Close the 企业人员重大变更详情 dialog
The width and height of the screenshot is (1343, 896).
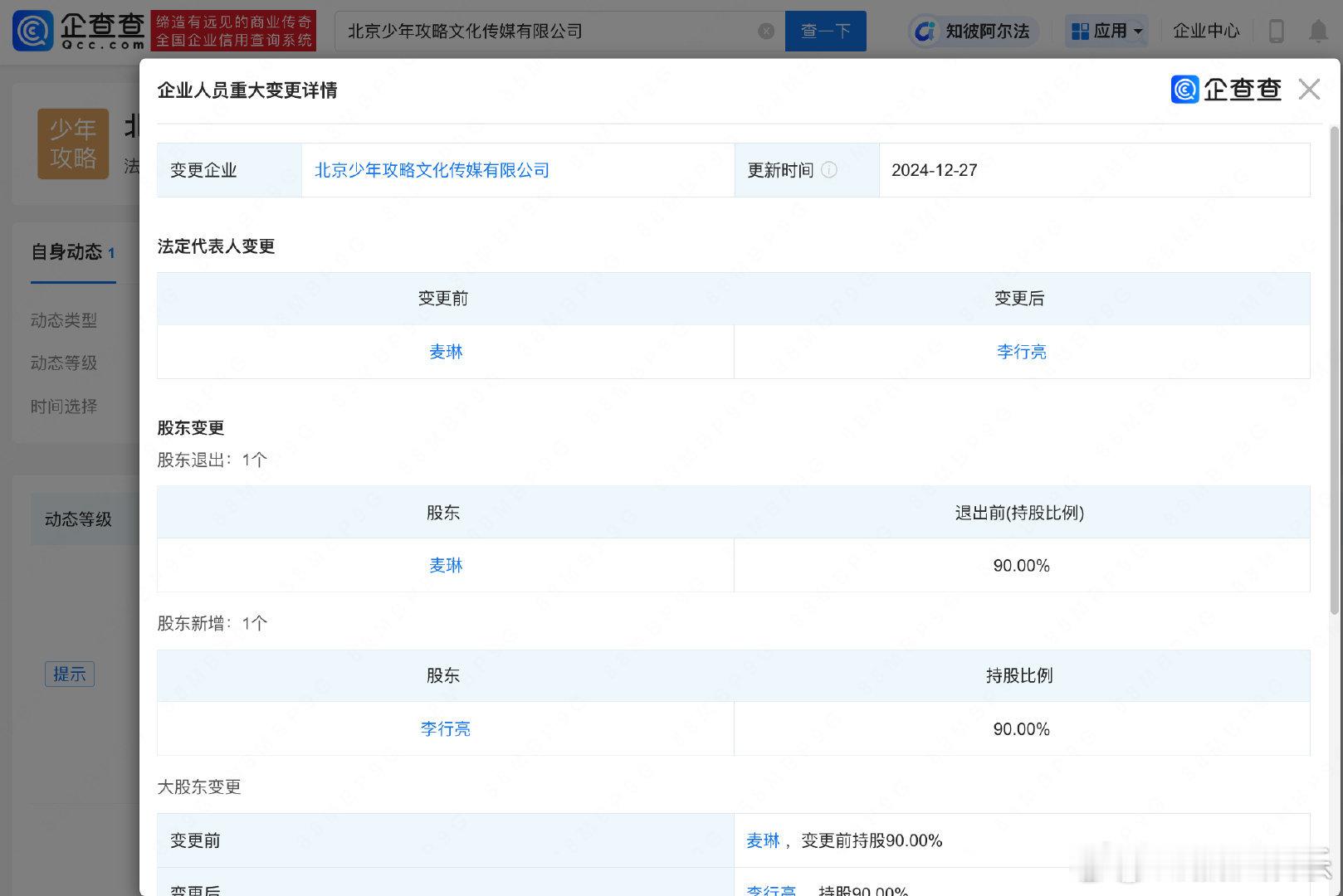coord(1309,89)
